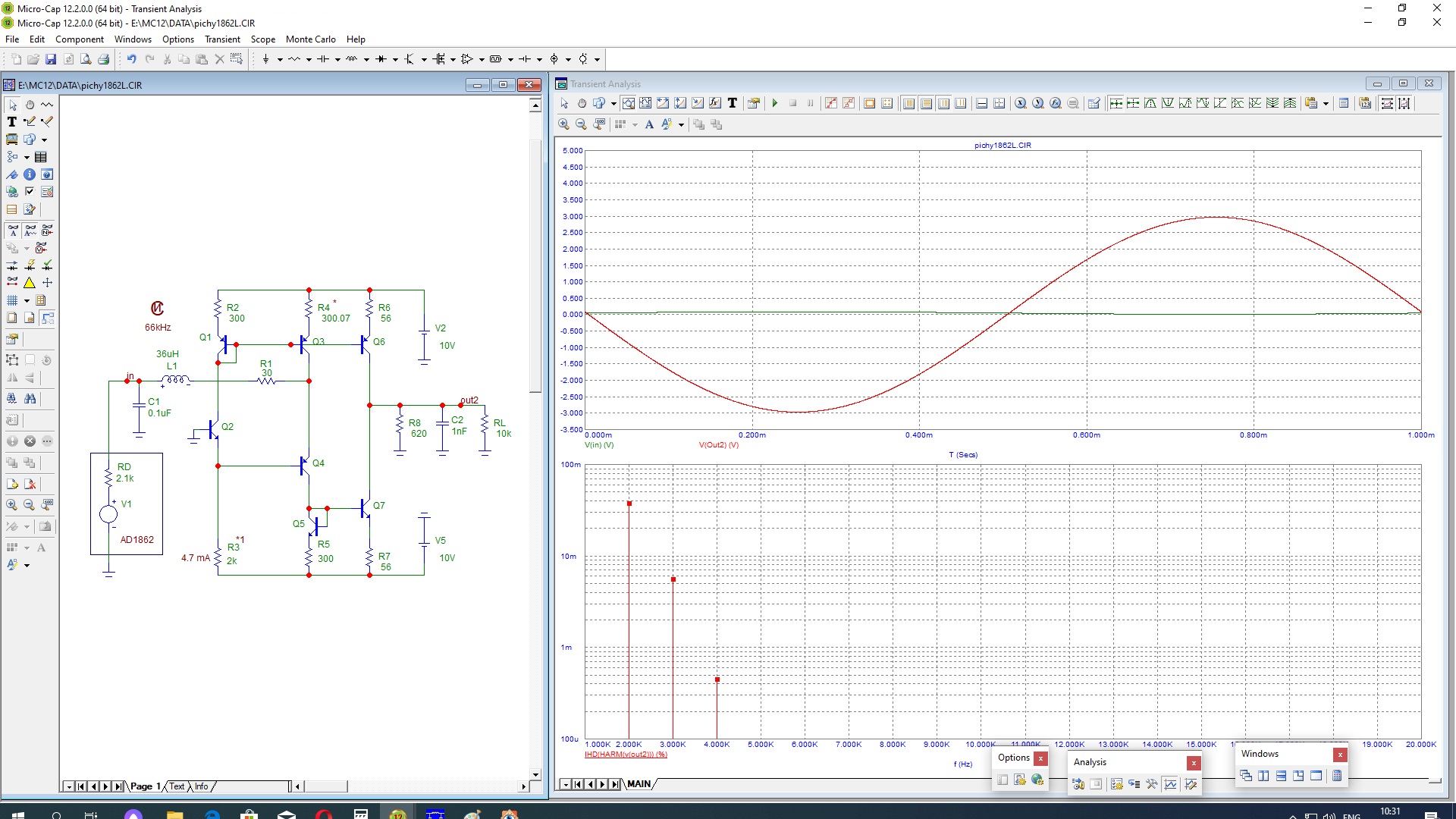Click the Save file icon
This screenshot has width=1456, height=819.
coord(51,59)
